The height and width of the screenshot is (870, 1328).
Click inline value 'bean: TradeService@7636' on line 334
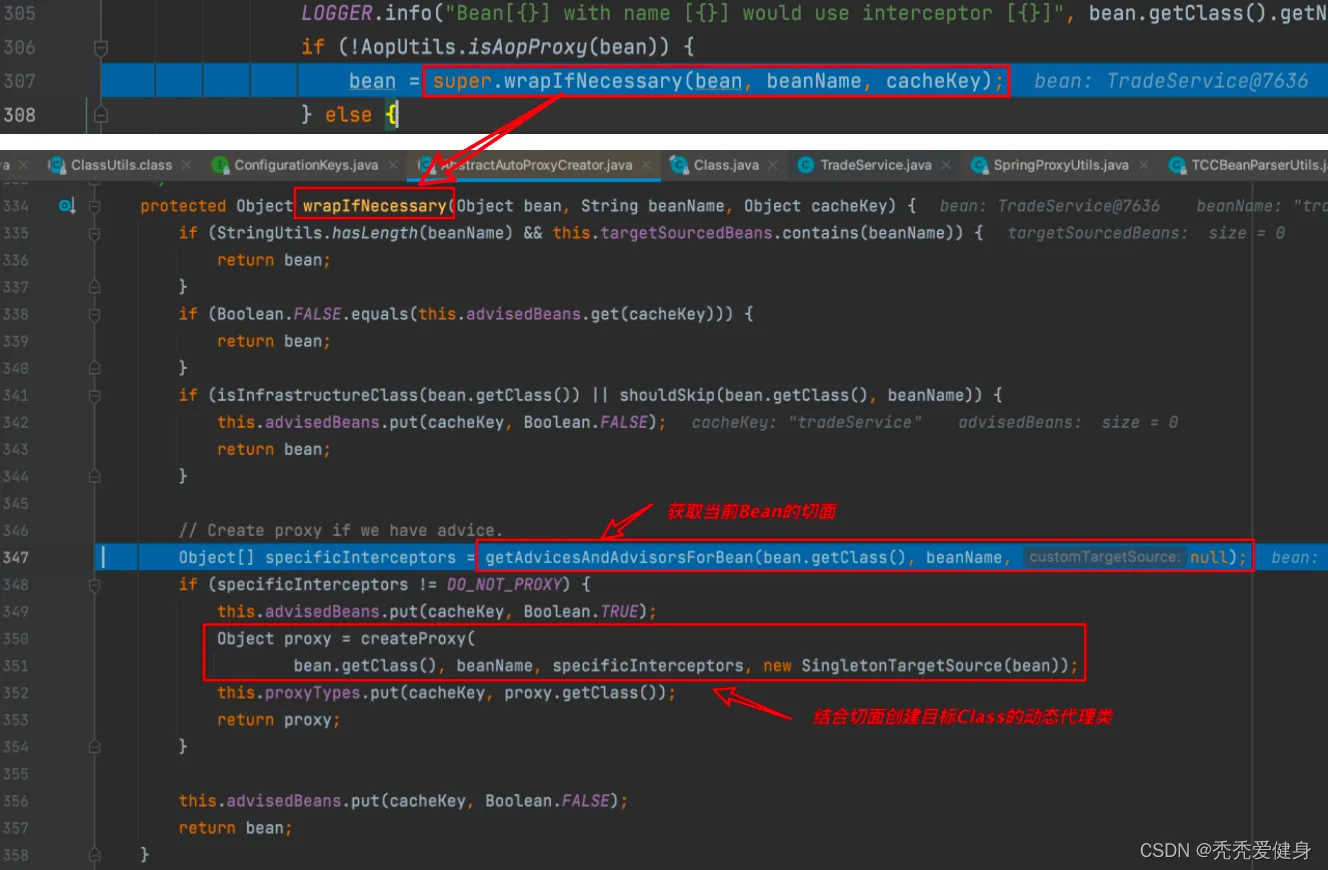click(x=1050, y=206)
